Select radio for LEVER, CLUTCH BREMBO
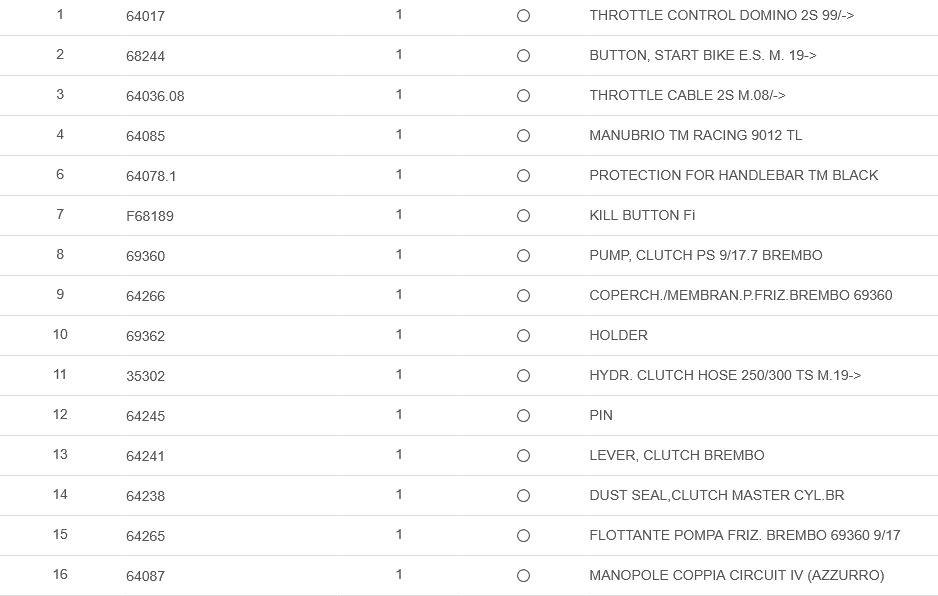The width and height of the screenshot is (938, 596). pyautogui.click(x=523, y=456)
